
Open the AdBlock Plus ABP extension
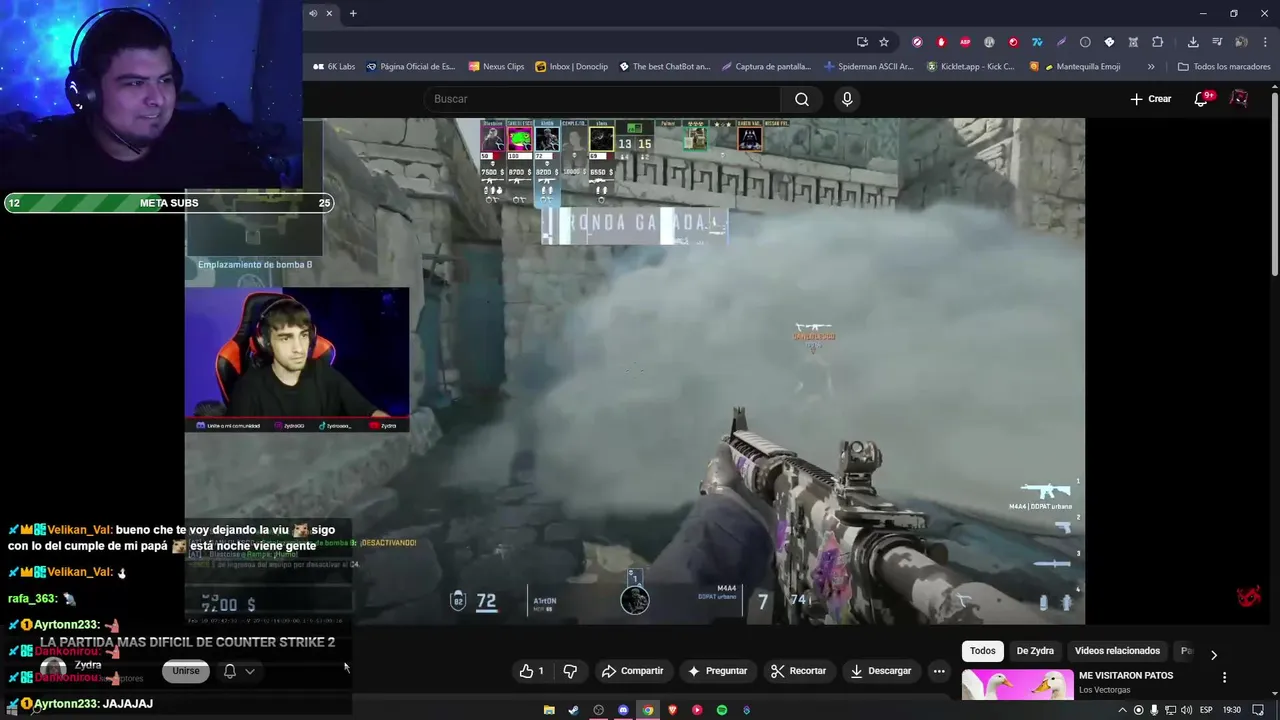coord(965,42)
